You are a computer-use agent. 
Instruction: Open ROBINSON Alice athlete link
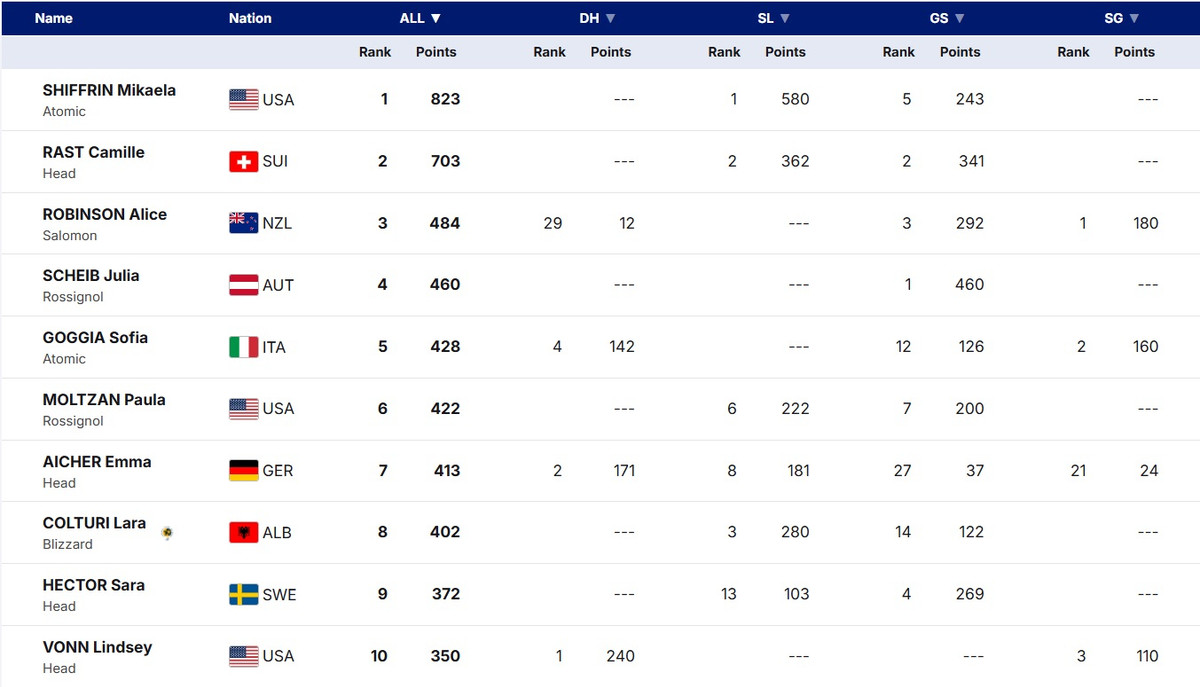tap(104, 214)
